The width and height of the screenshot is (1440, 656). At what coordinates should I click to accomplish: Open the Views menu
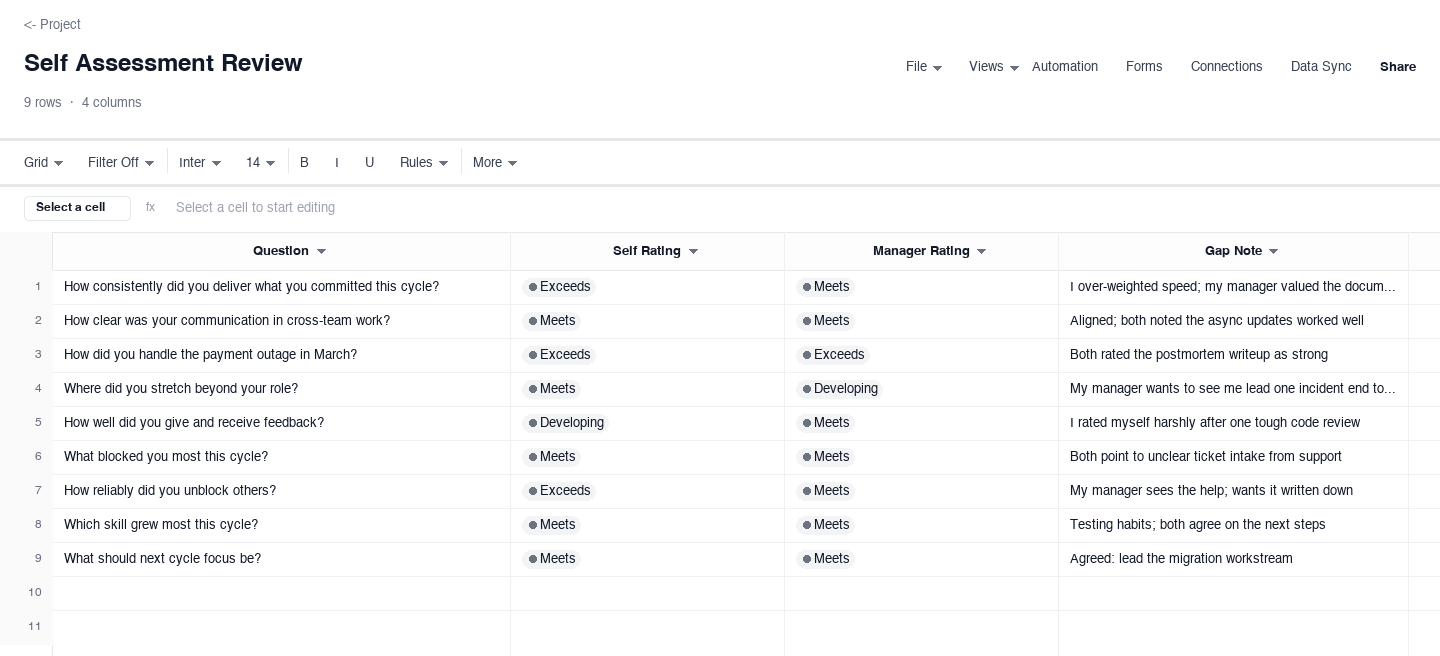[x=994, y=67]
